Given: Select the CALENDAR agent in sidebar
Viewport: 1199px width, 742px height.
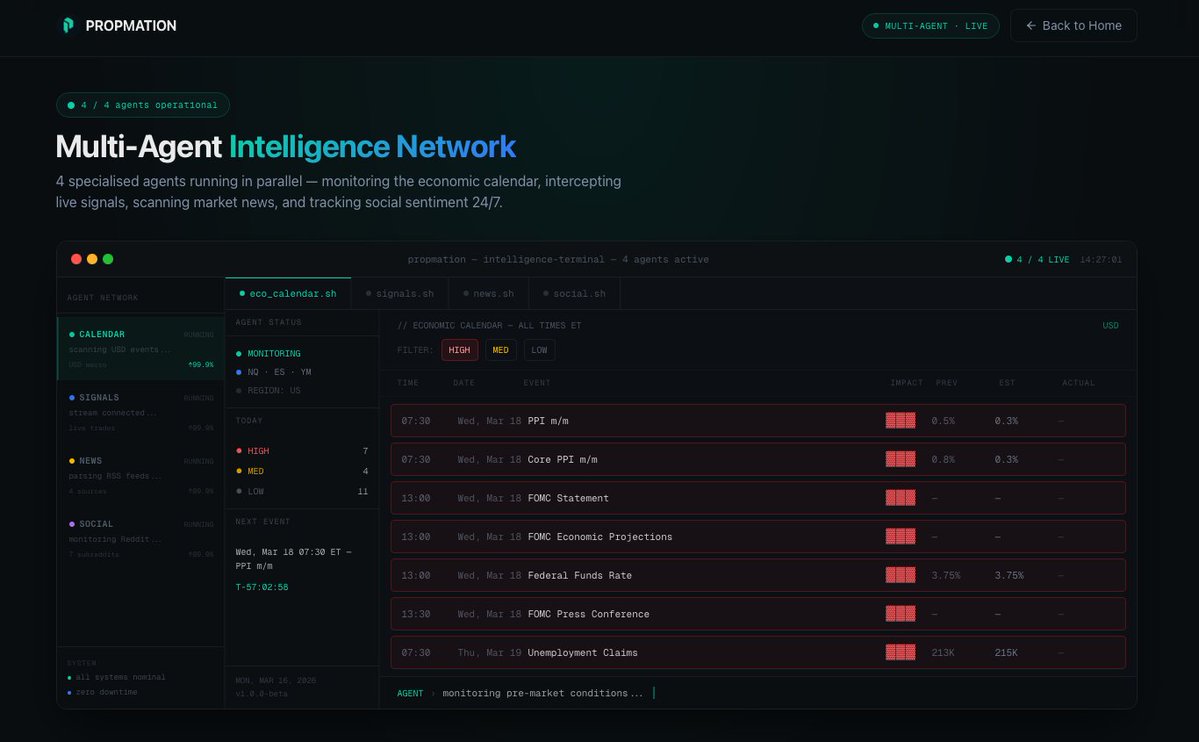Looking at the screenshot, I should pos(141,349).
